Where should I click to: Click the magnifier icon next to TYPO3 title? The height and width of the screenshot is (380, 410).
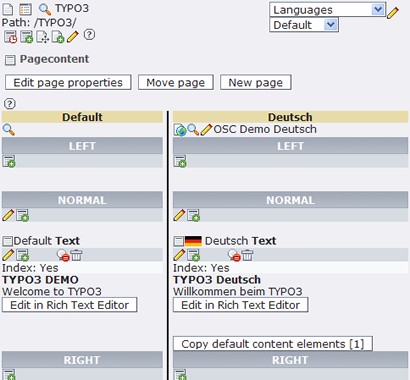coord(45,9)
